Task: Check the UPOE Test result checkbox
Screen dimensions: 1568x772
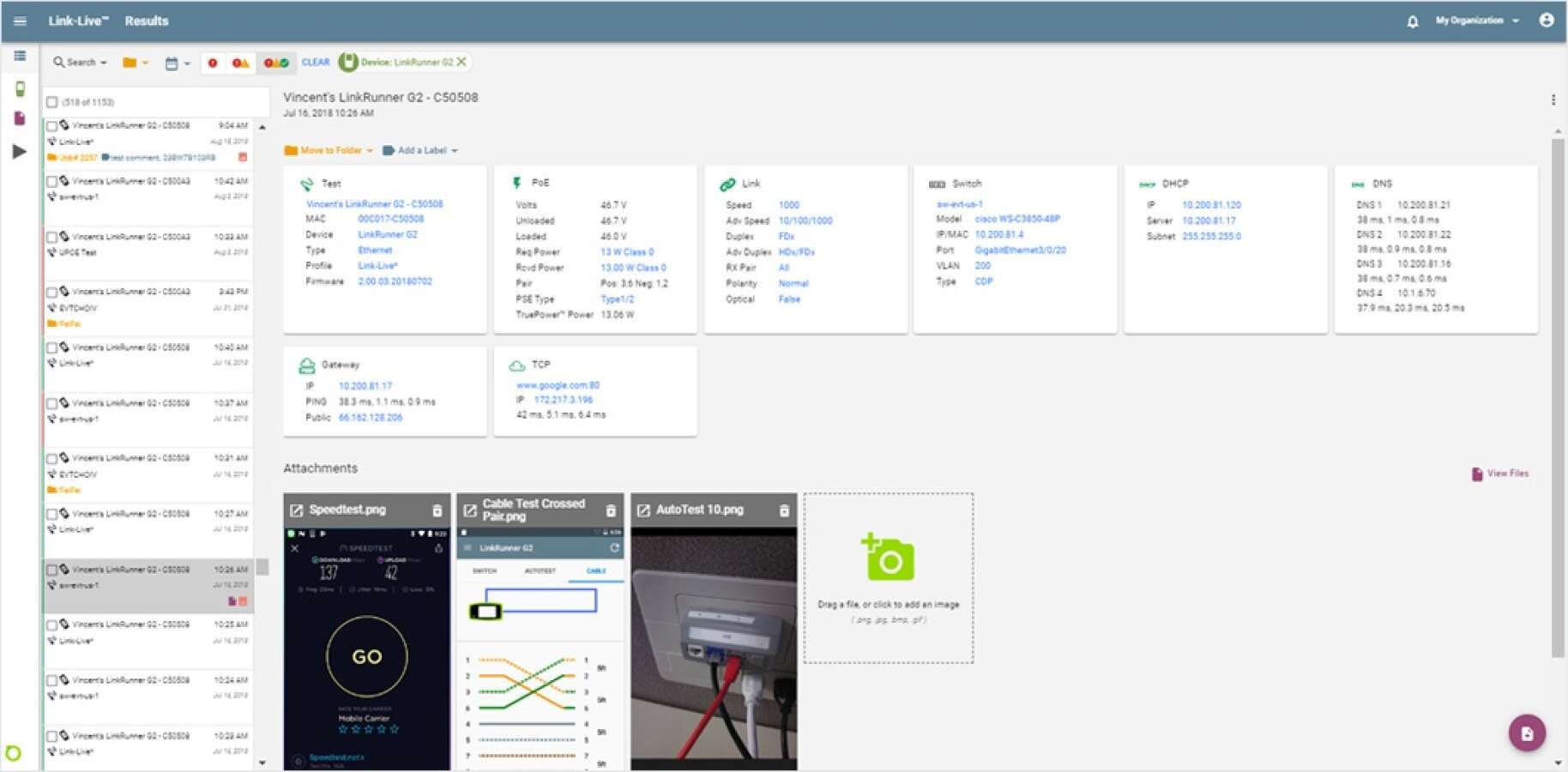Action: 52,237
